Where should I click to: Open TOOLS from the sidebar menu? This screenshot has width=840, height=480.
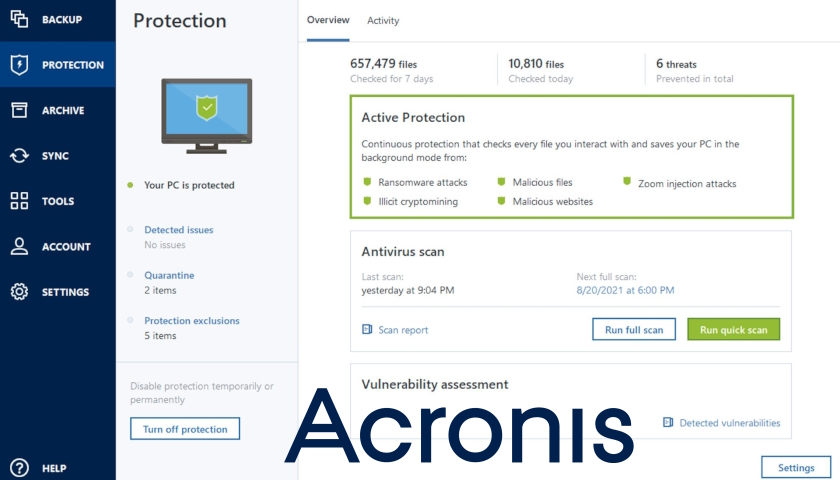tap(57, 201)
